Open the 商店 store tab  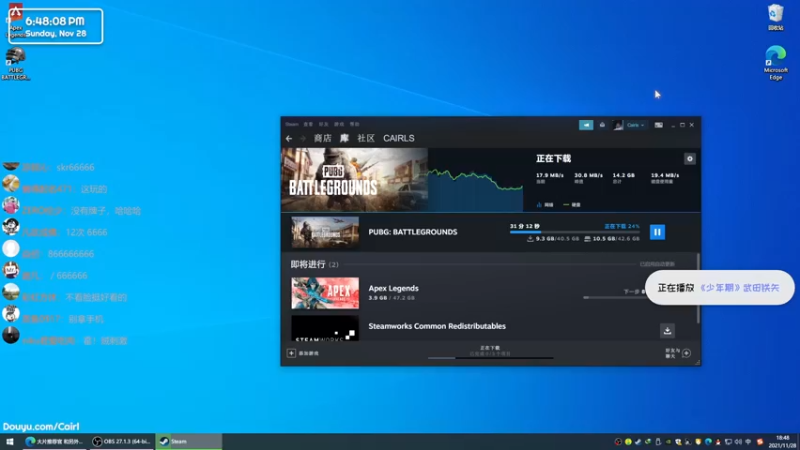point(322,138)
